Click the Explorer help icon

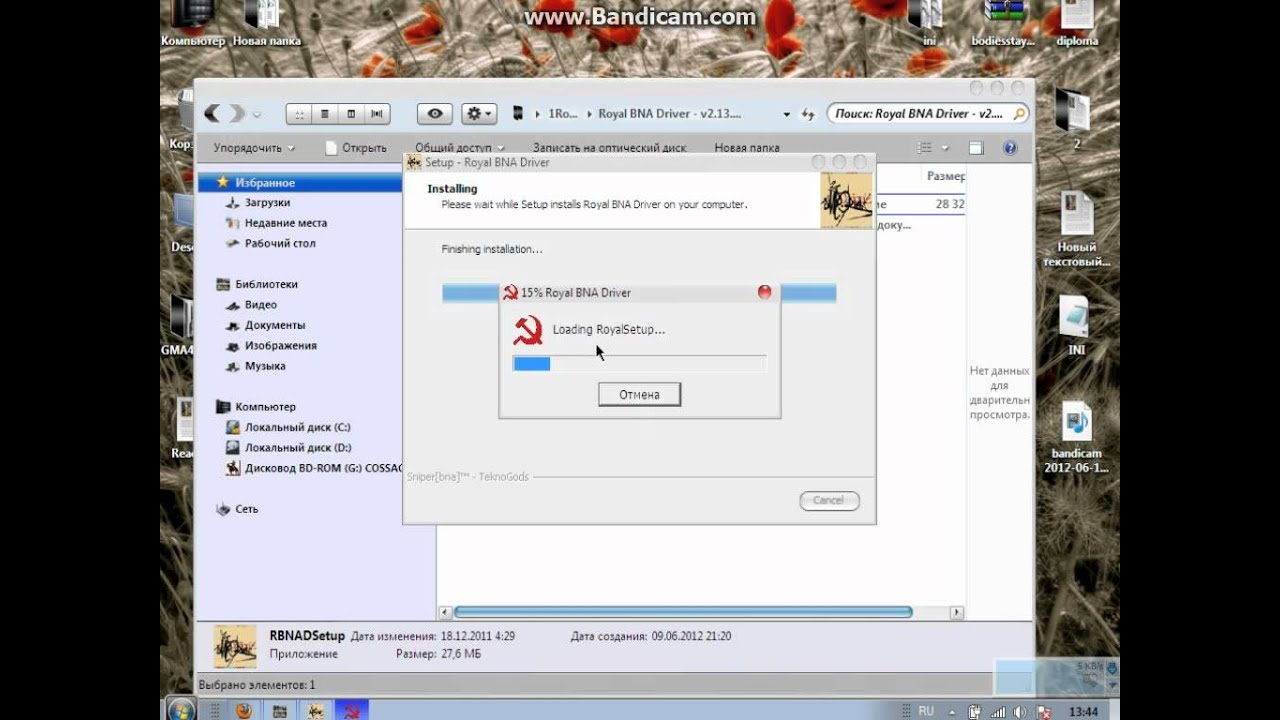click(x=1010, y=148)
